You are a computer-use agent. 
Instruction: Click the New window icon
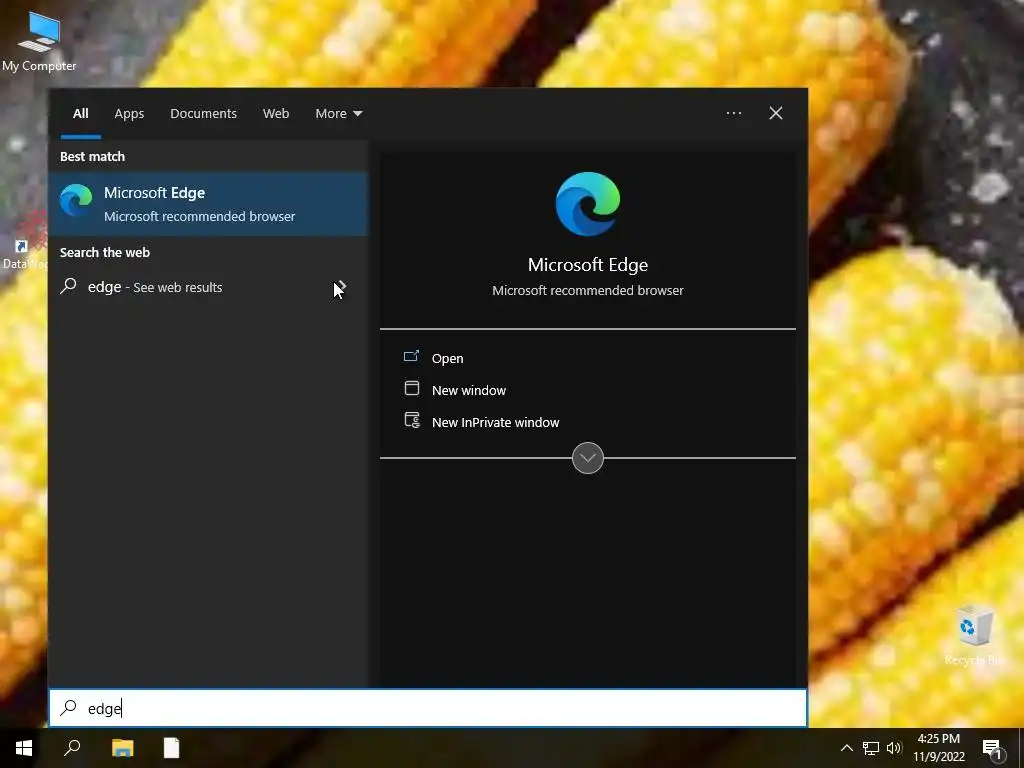click(411, 389)
